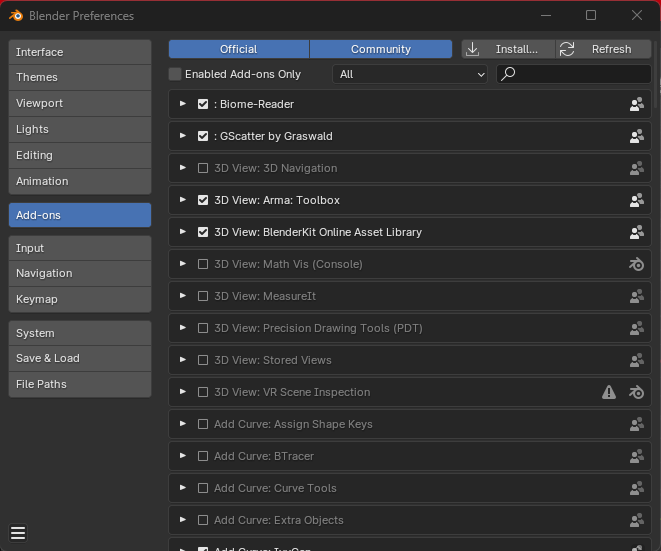Expand the Precision Drawing Tools add-on details
The height and width of the screenshot is (551, 661).
point(182,328)
